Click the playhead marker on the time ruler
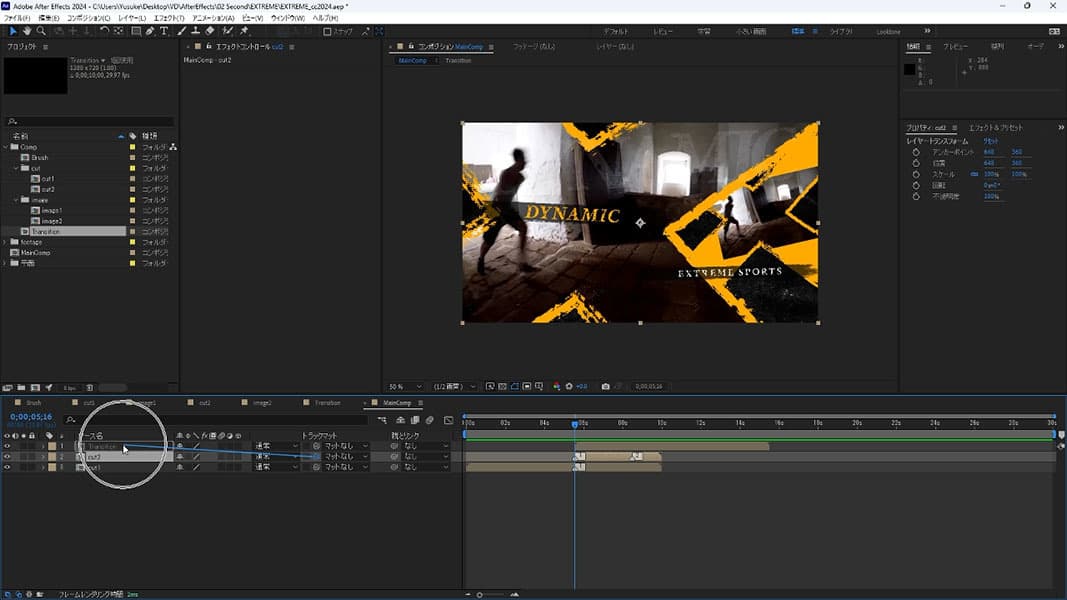Screen dimensions: 1067x600 point(575,423)
